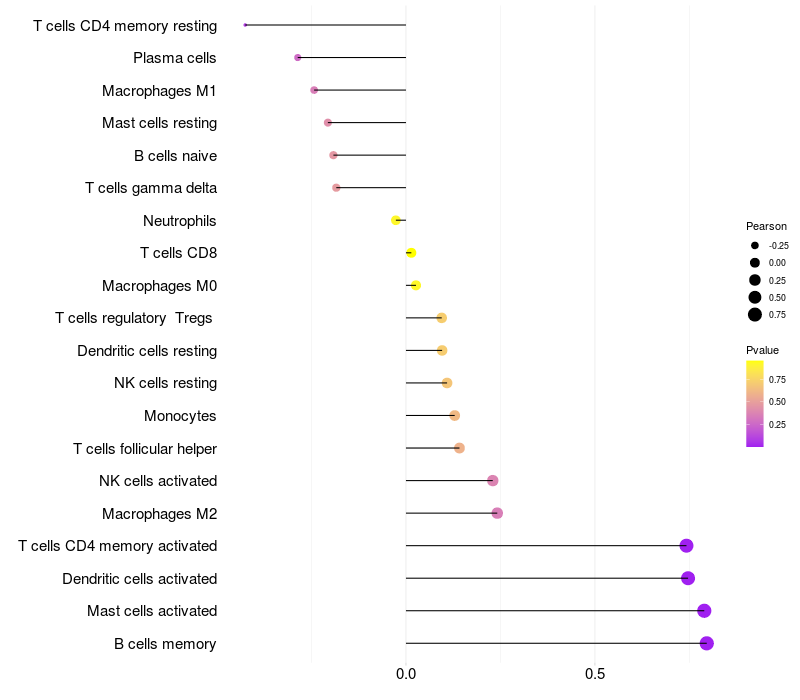Screen dimensions: 800x700
Task: Select the yellow Neutrophils data point
Action: click(396, 220)
